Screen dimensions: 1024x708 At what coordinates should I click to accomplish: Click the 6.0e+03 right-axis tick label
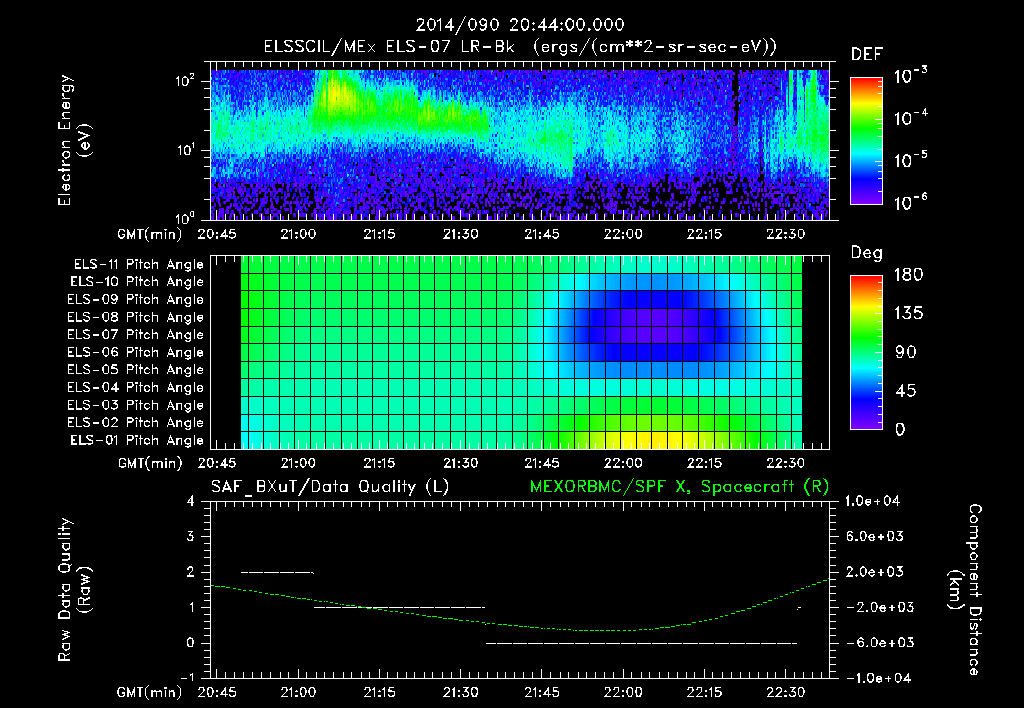874,536
